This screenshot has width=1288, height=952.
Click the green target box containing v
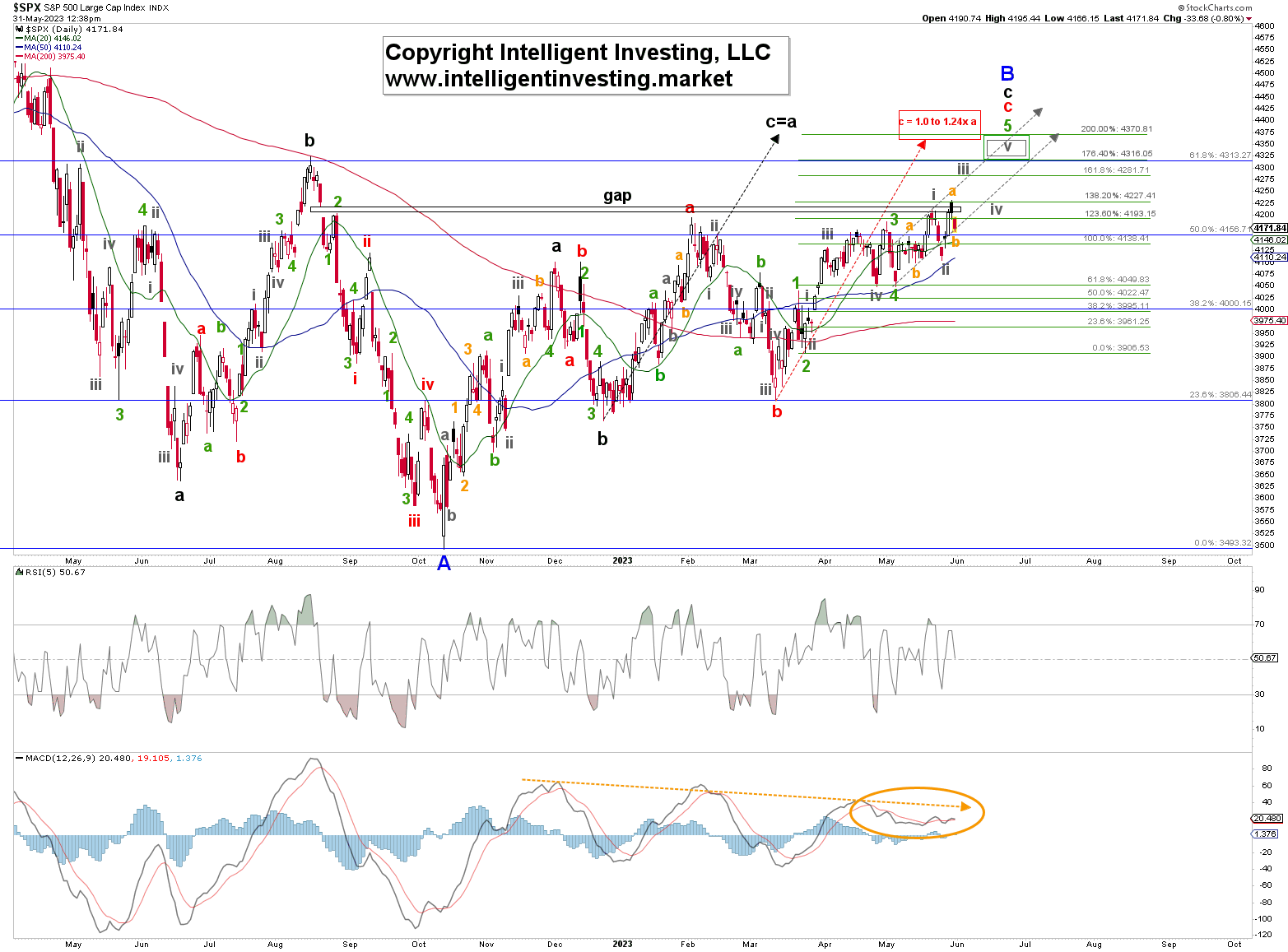click(1007, 147)
